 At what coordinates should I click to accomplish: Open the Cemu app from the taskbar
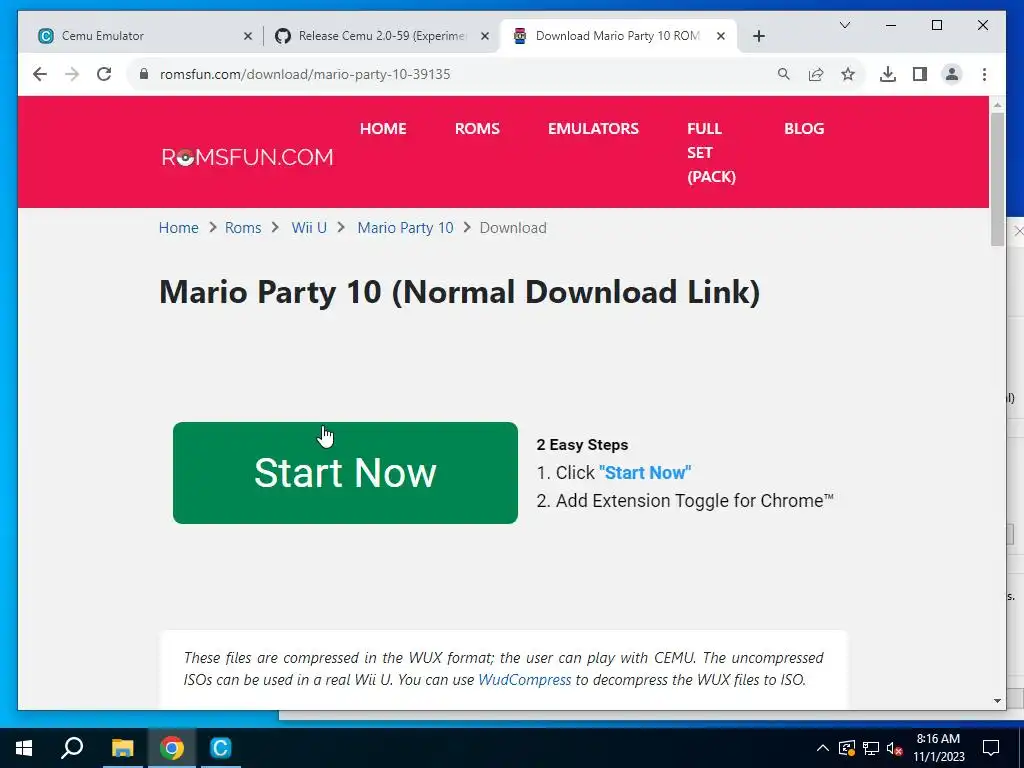[221, 748]
